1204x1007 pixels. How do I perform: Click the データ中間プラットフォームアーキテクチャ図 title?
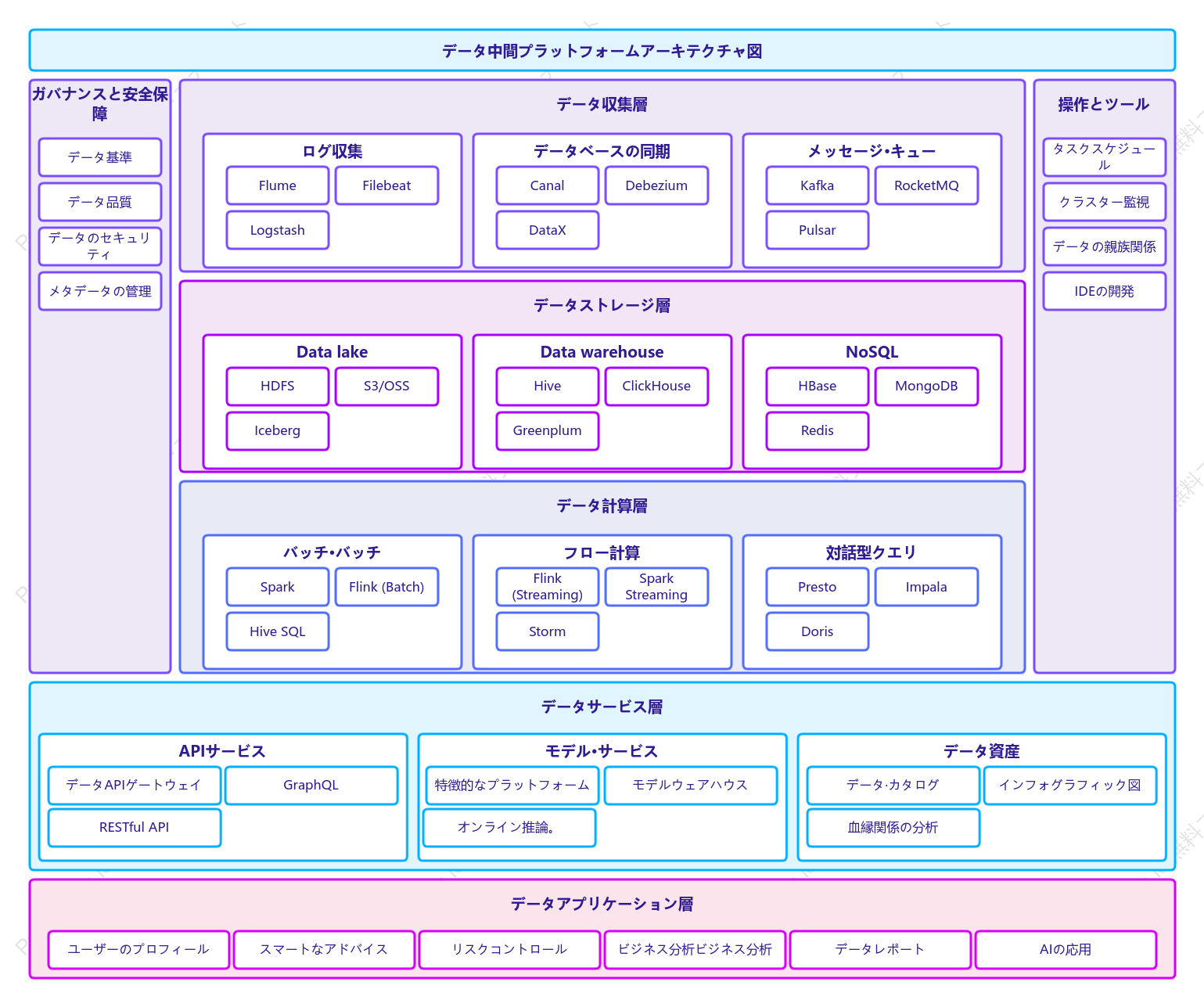tap(602, 51)
